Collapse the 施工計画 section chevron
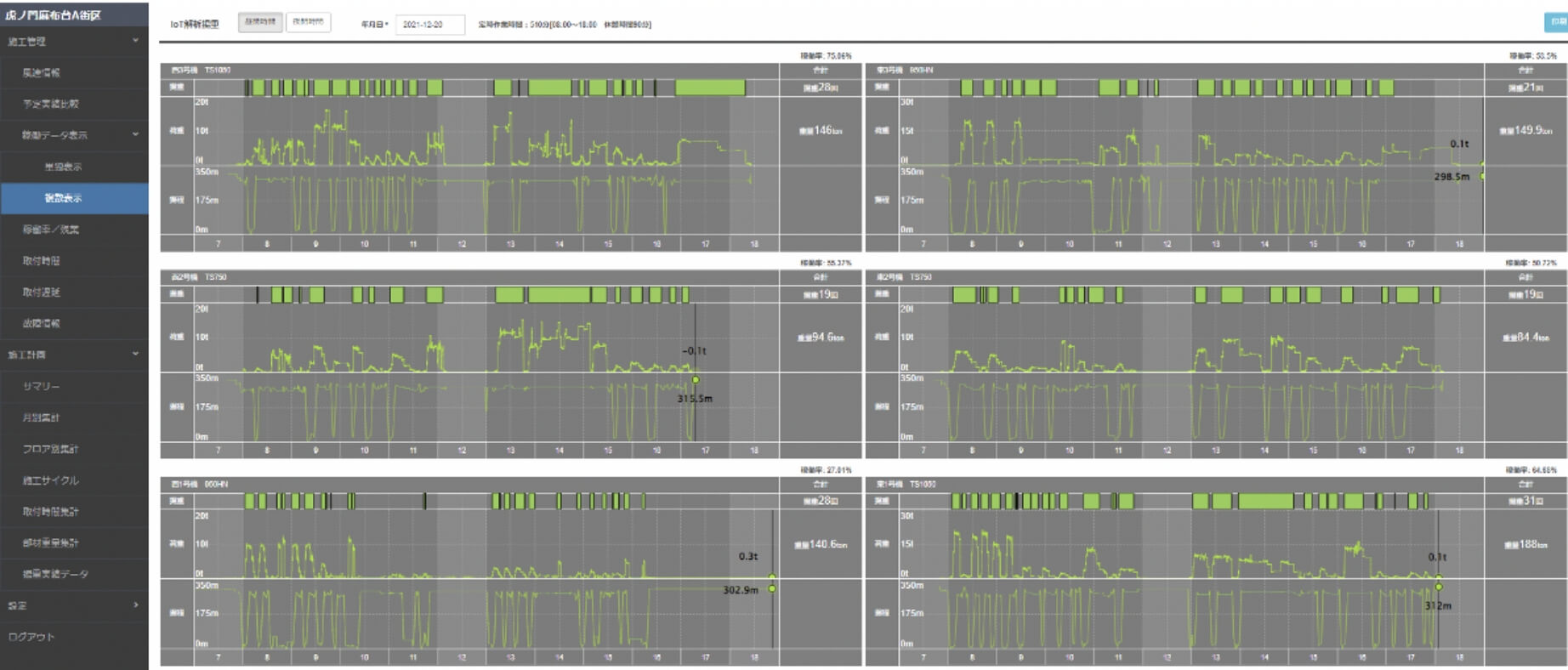Image resolution: width=1568 pixels, height=670 pixels. tap(135, 354)
